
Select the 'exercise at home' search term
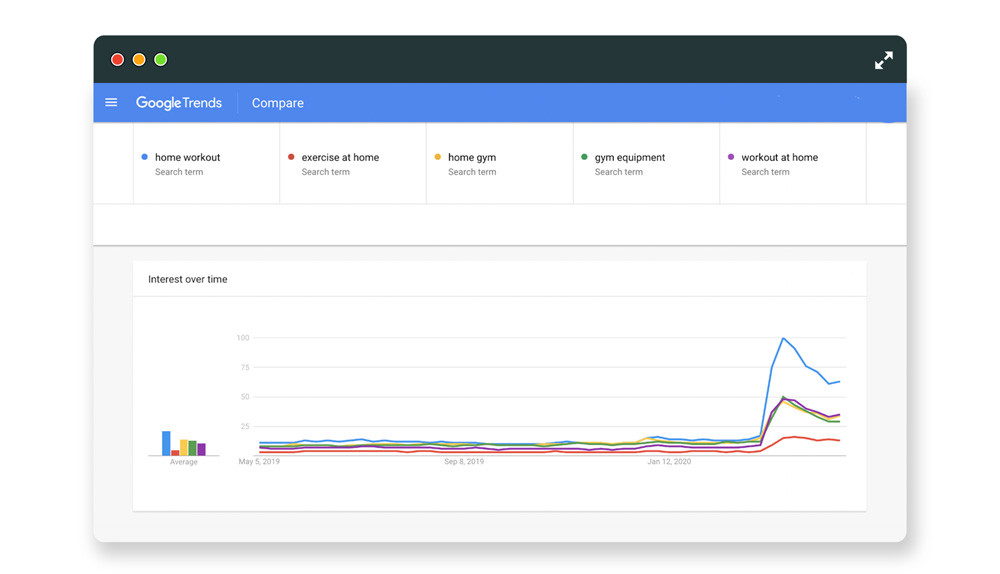[x=340, y=158]
